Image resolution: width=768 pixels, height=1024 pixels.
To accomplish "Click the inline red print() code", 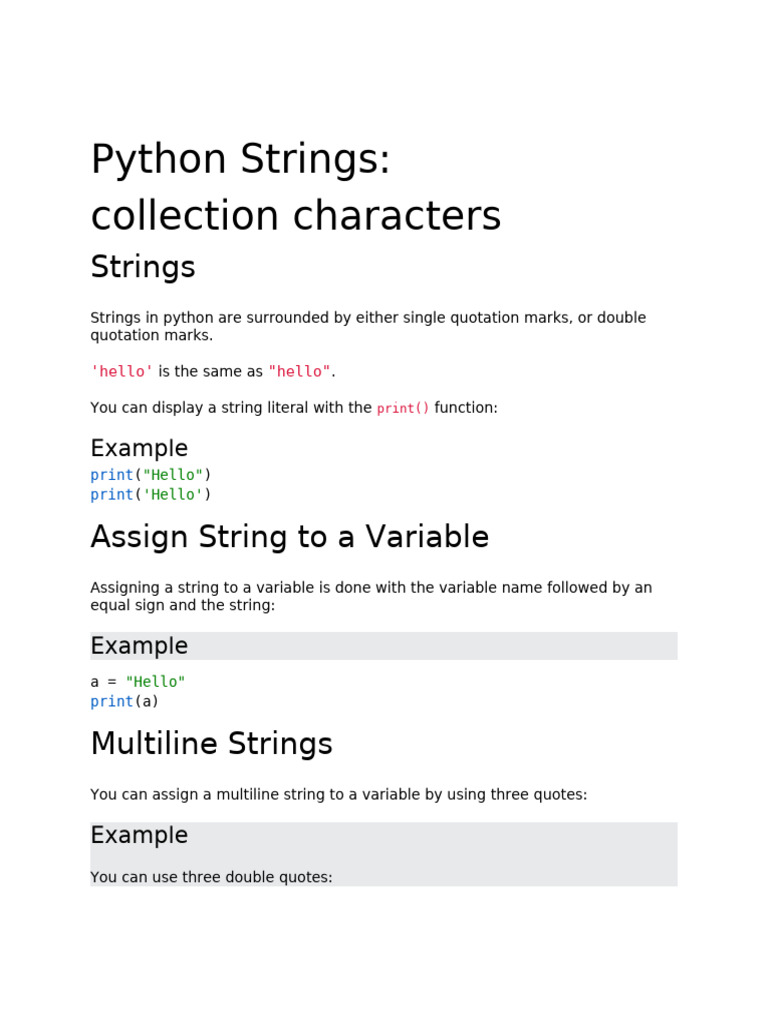I will (x=403, y=409).
